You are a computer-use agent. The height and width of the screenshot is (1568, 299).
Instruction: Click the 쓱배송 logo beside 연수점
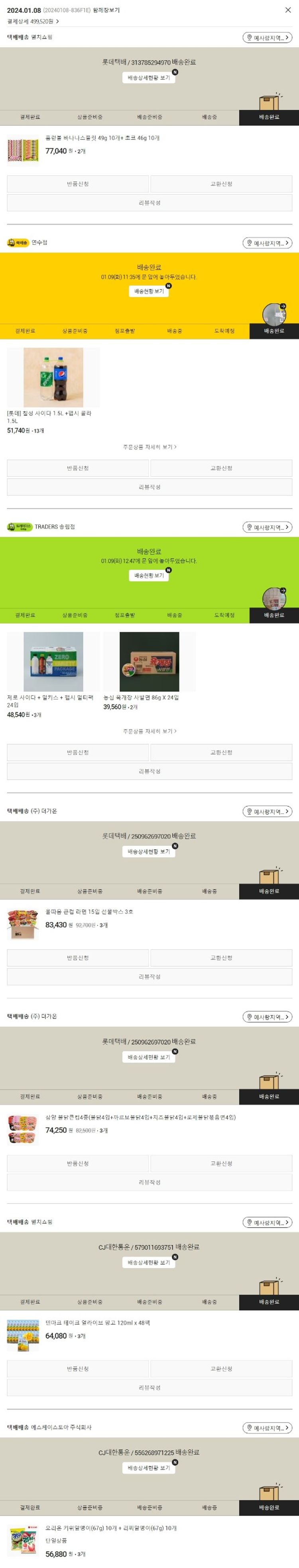18,243
